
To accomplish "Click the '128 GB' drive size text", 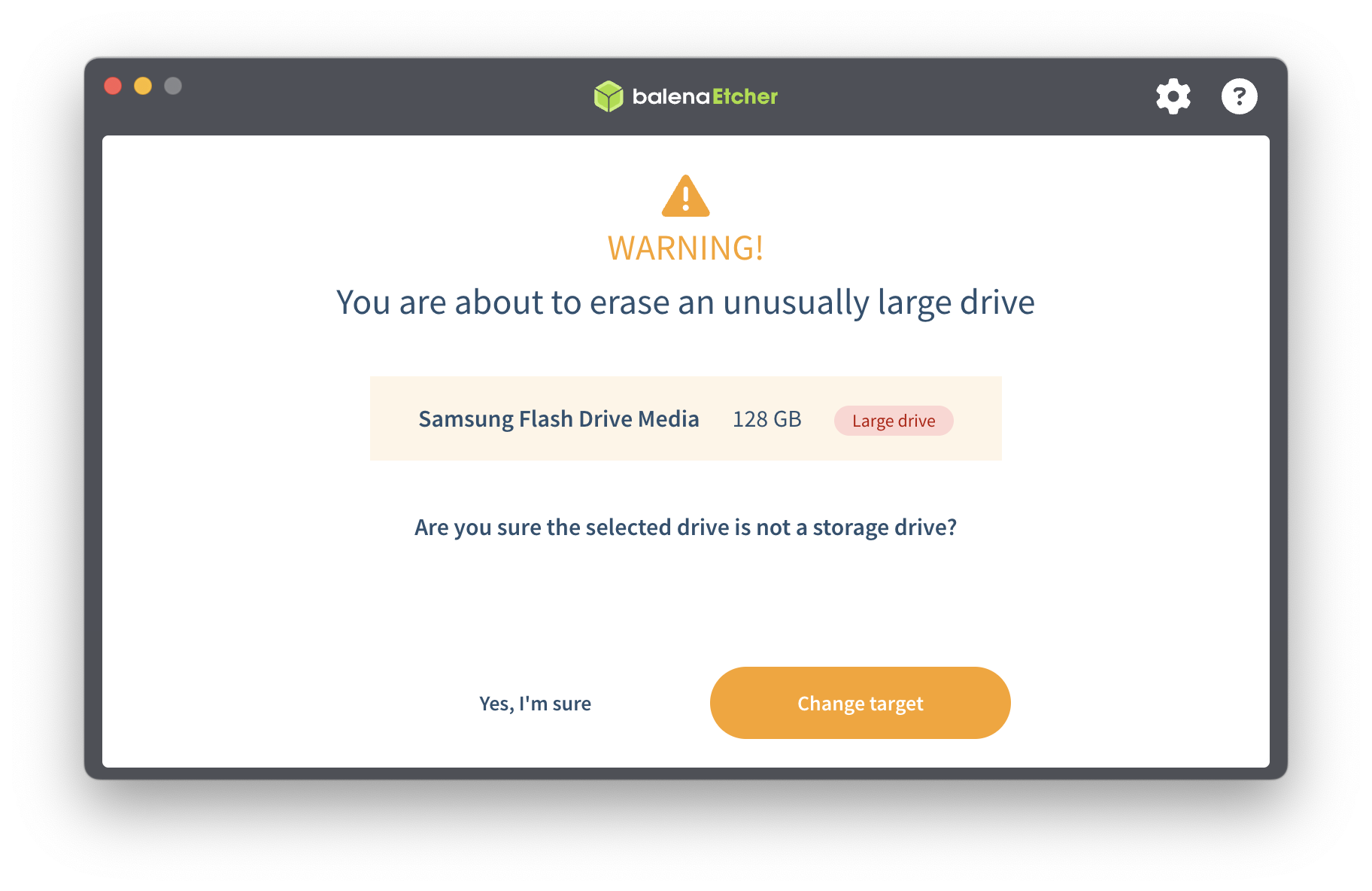I will point(767,419).
